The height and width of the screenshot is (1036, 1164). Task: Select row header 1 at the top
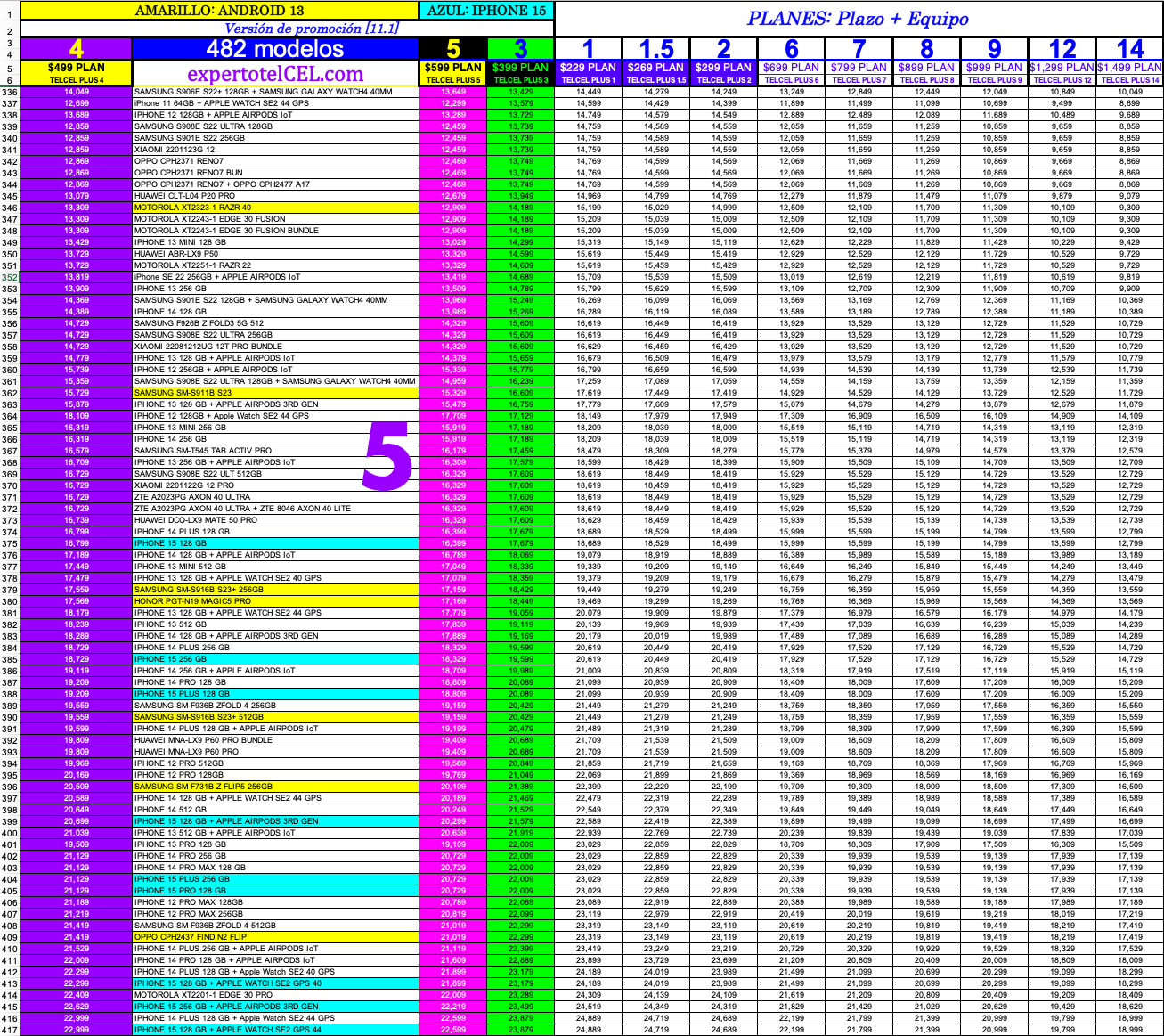[x=10, y=14]
